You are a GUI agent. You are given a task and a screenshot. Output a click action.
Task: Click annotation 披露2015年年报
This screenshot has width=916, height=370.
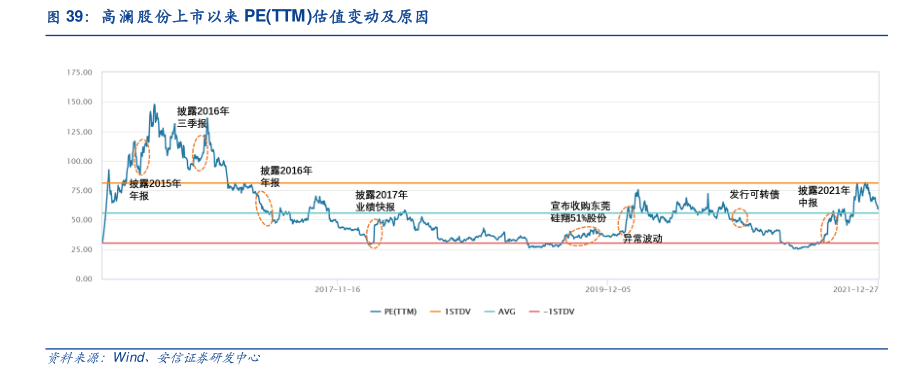pos(155,190)
